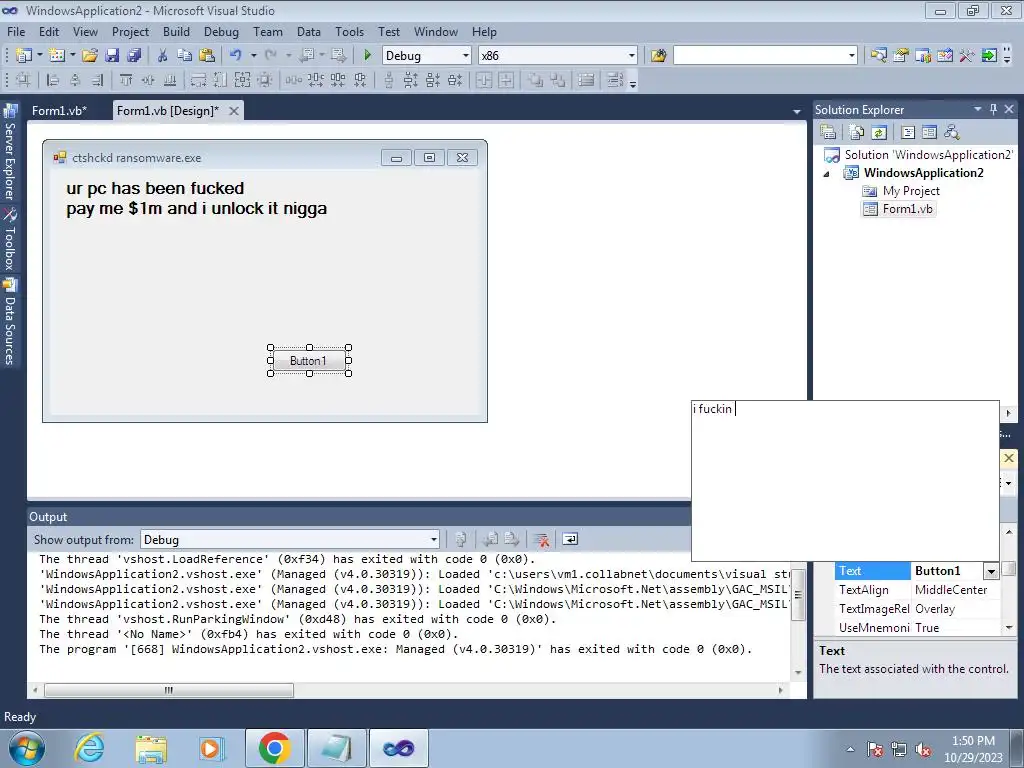Screen dimensions: 1024x768
Task: Open the Toolbox hammer and wrench icon
Action: (x=967, y=56)
